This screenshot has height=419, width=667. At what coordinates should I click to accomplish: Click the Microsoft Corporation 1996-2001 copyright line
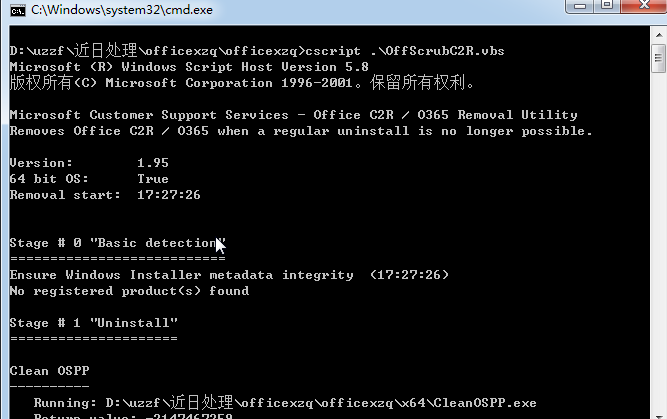[242, 83]
